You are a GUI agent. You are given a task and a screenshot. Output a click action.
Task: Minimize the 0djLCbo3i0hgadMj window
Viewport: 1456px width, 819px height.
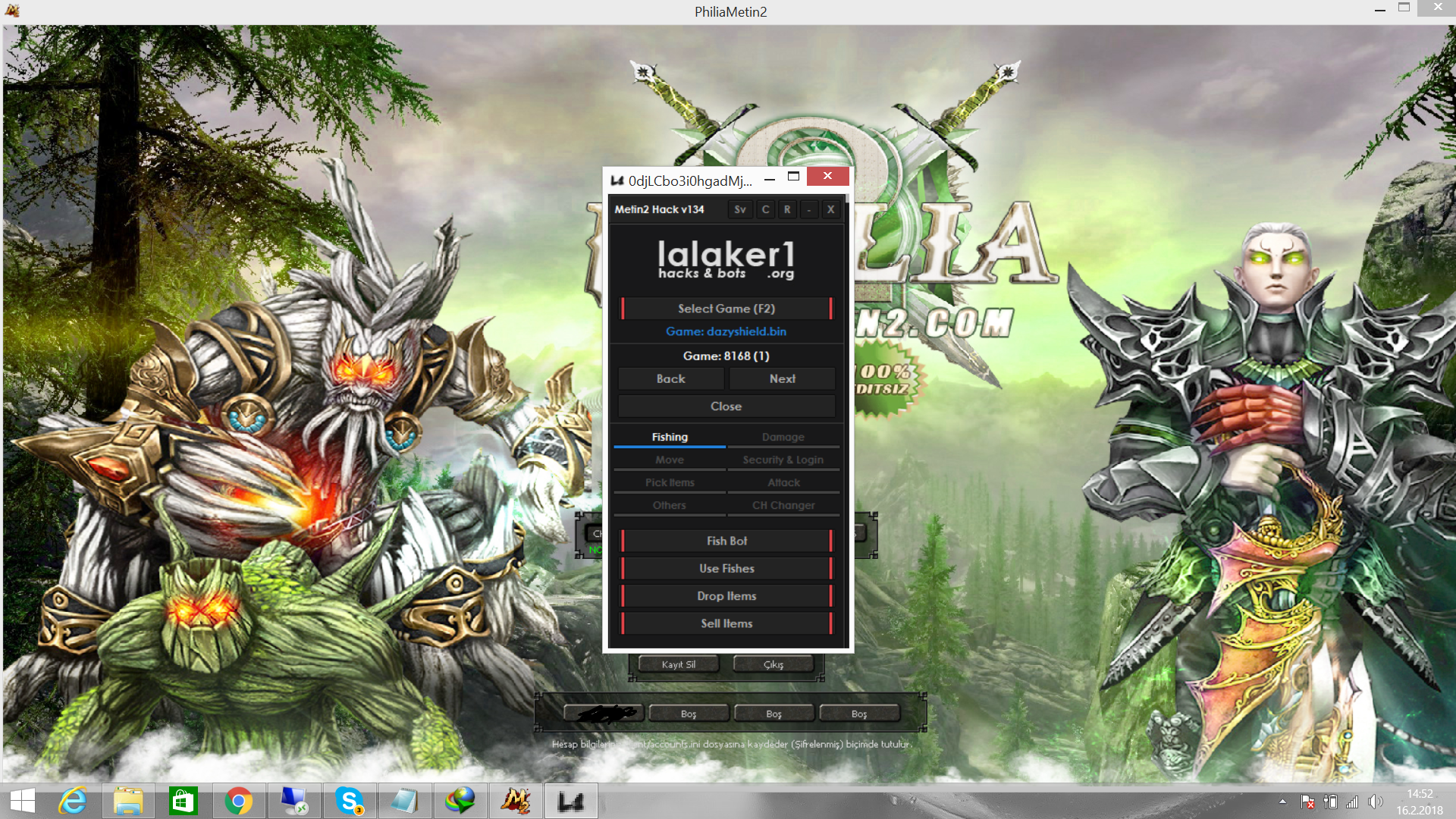[x=770, y=179]
